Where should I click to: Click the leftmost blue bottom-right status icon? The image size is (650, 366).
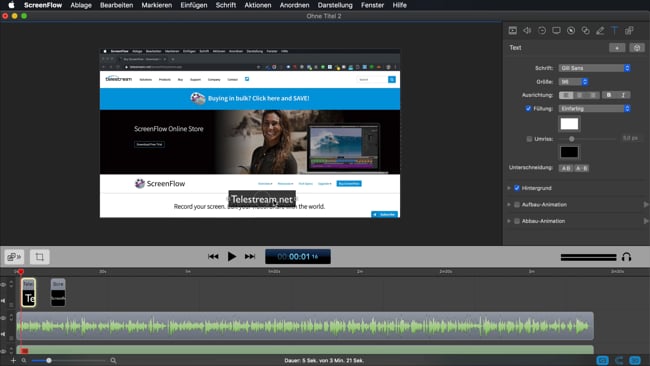pos(602,360)
